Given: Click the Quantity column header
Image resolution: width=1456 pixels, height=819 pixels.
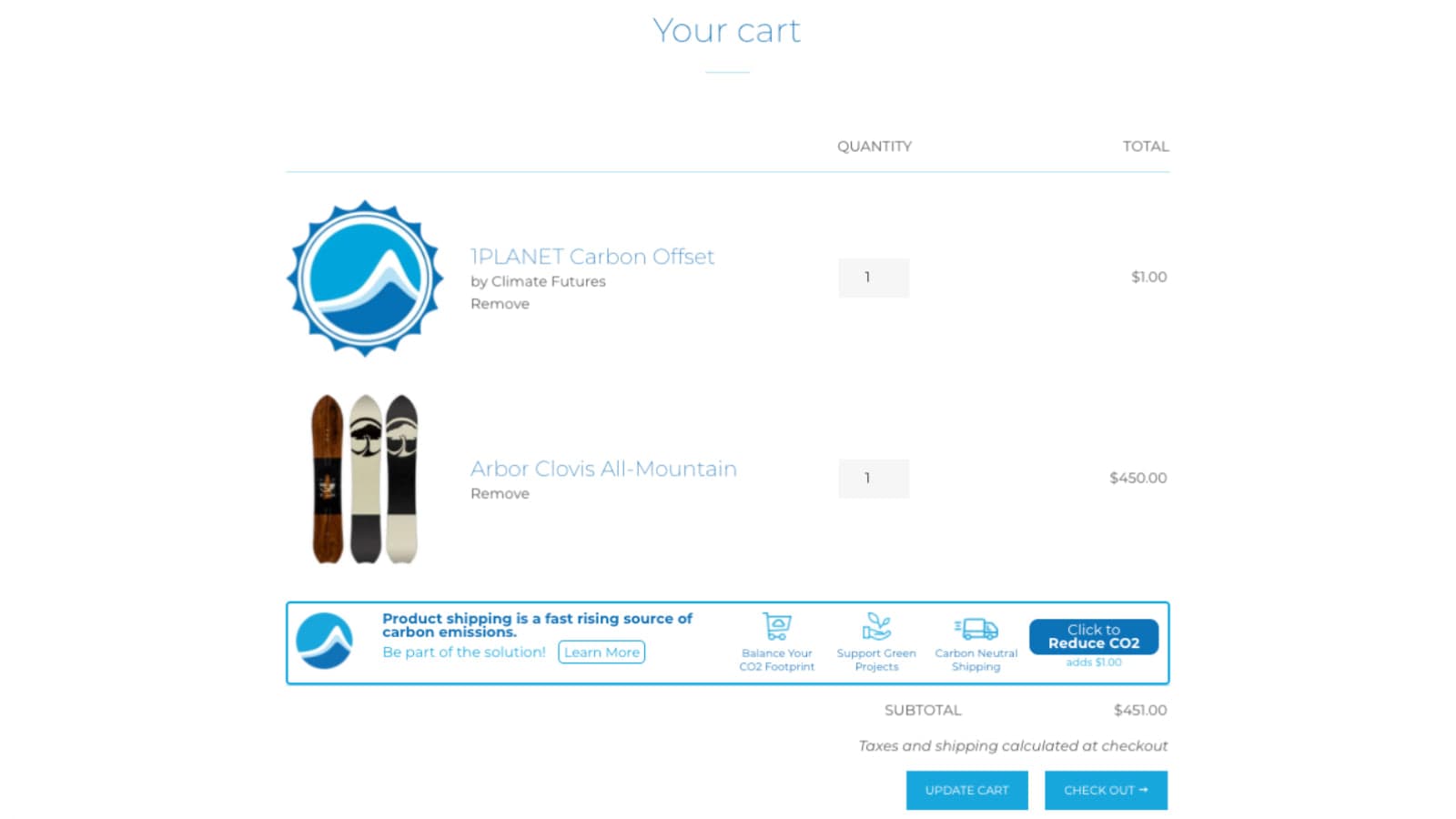Looking at the screenshot, I should pos(875,146).
